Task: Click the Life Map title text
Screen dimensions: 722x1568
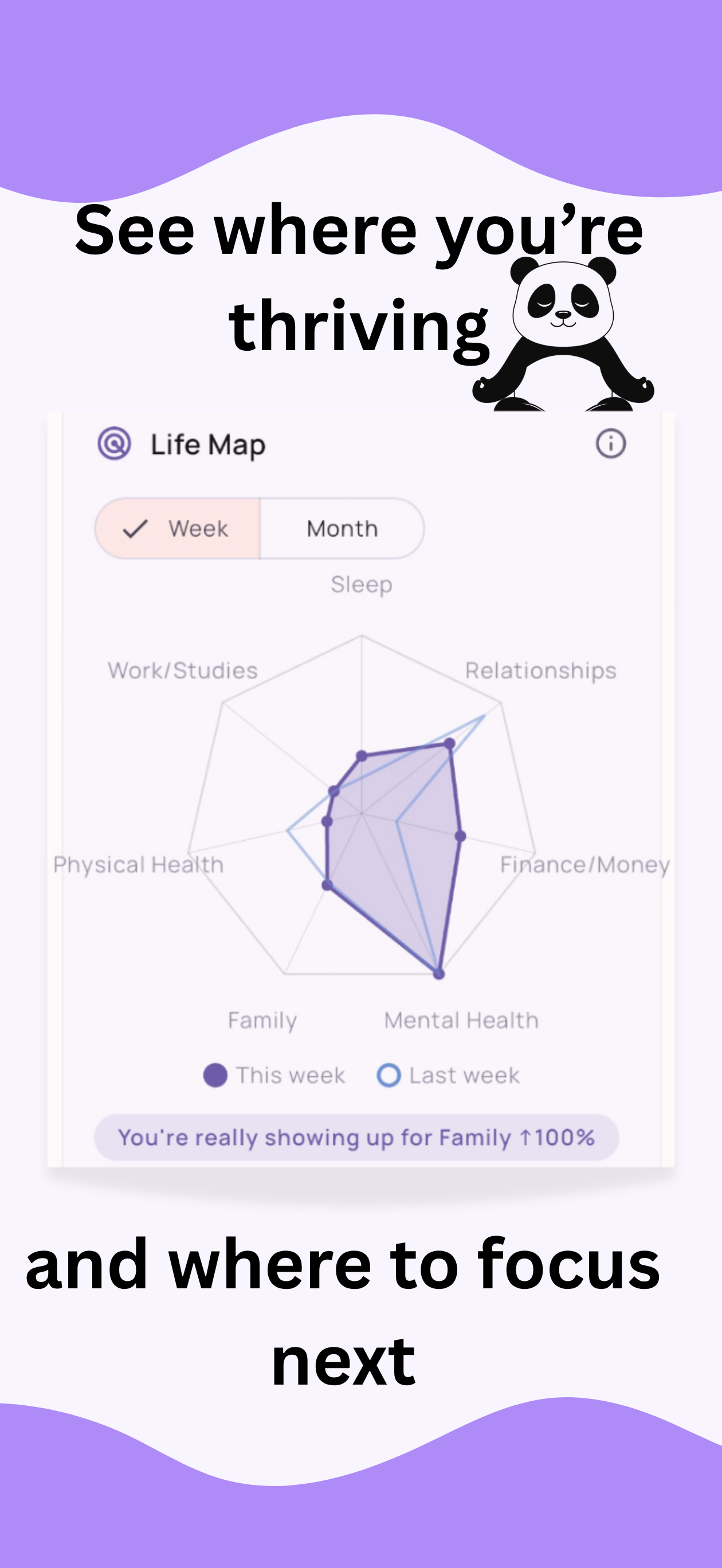Action: pyautogui.click(x=208, y=445)
